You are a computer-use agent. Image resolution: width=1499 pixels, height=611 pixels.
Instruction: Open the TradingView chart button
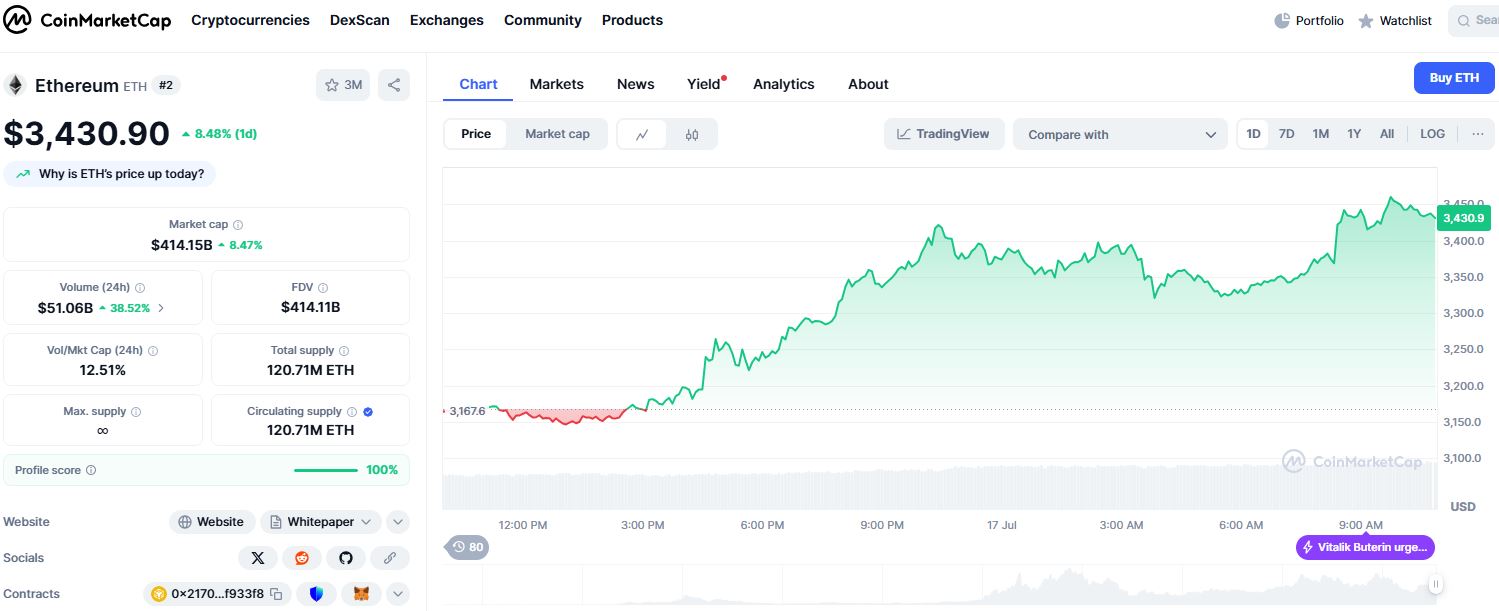click(x=943, y=134)
